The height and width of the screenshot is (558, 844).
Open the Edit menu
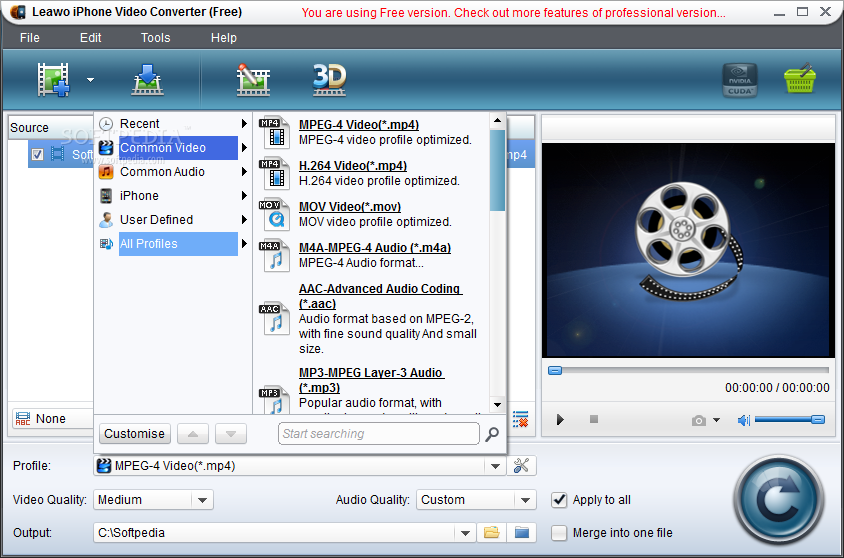[x=90, y=38]
